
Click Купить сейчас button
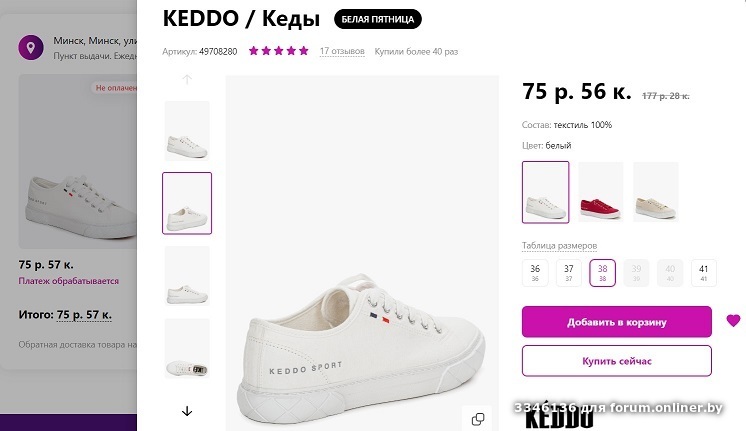pyautogui.click(x=616, y=360)
